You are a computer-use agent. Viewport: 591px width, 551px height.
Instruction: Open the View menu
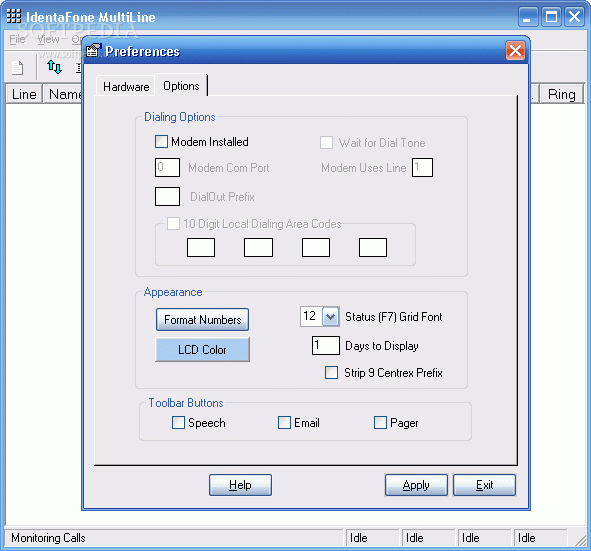48,39
